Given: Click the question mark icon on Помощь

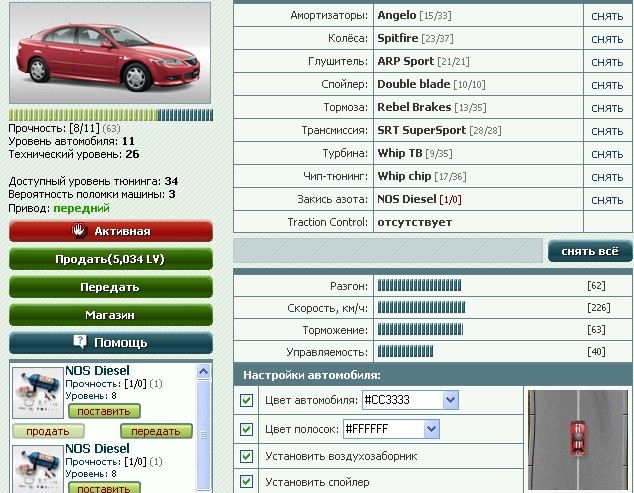Looking at the screenshot, I should click(x=80, y=342).
